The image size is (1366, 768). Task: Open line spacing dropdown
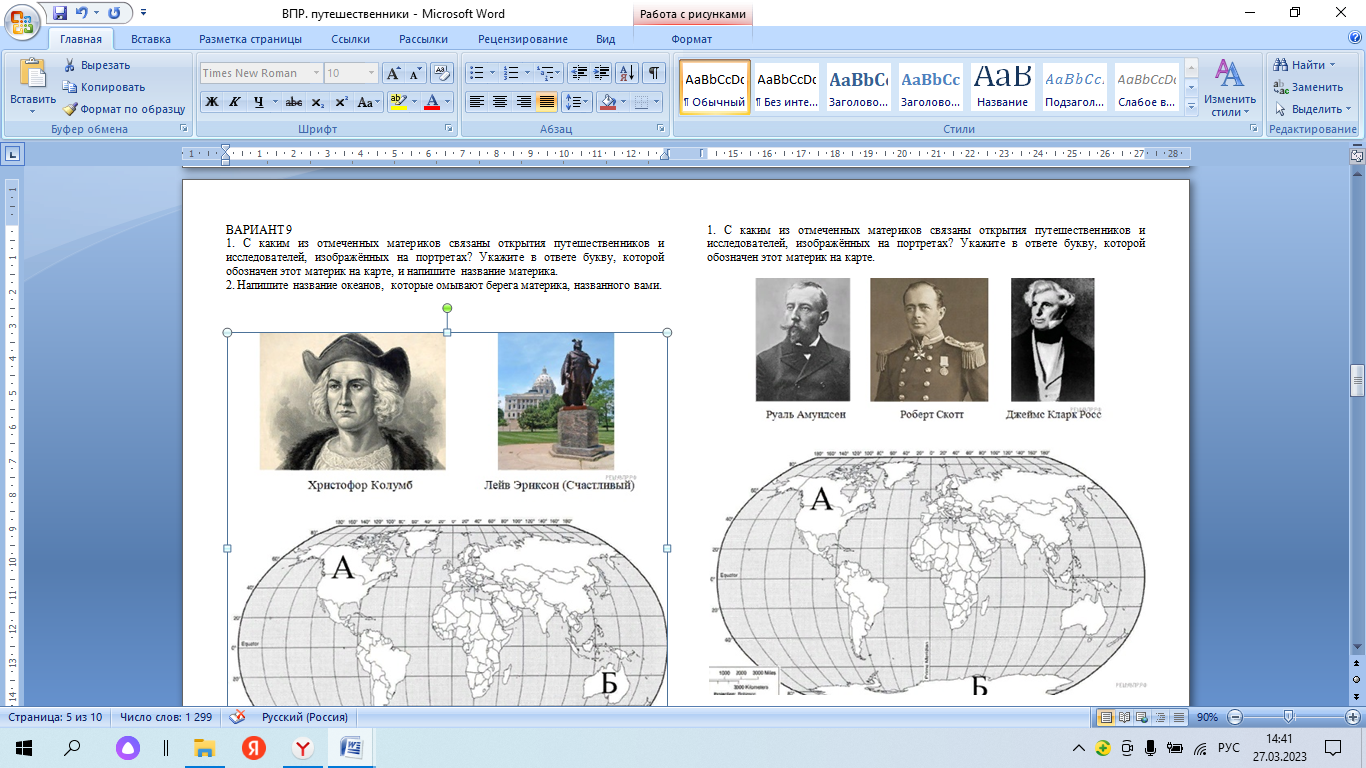(x=577, y=102)
